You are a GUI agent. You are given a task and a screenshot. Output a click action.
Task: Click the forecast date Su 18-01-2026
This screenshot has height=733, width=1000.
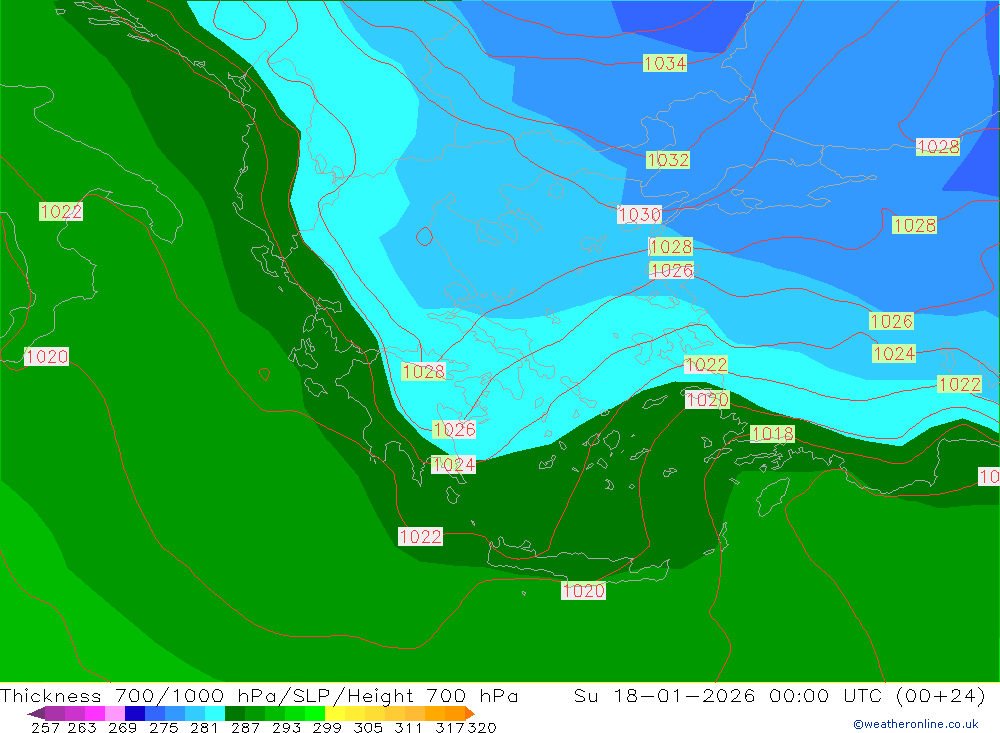coord(665,695)
